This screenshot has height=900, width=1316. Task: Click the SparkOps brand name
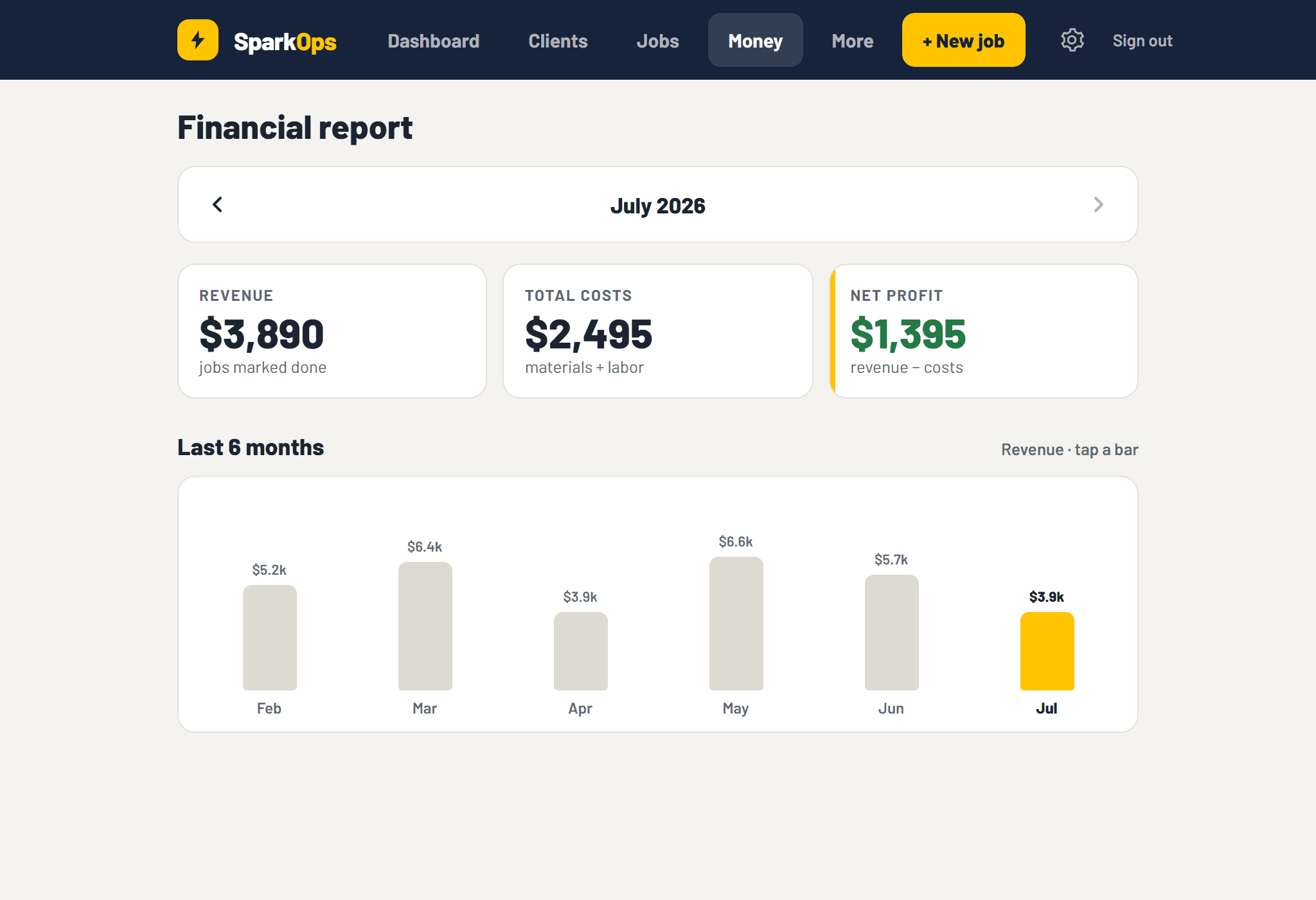coord(285,42)
